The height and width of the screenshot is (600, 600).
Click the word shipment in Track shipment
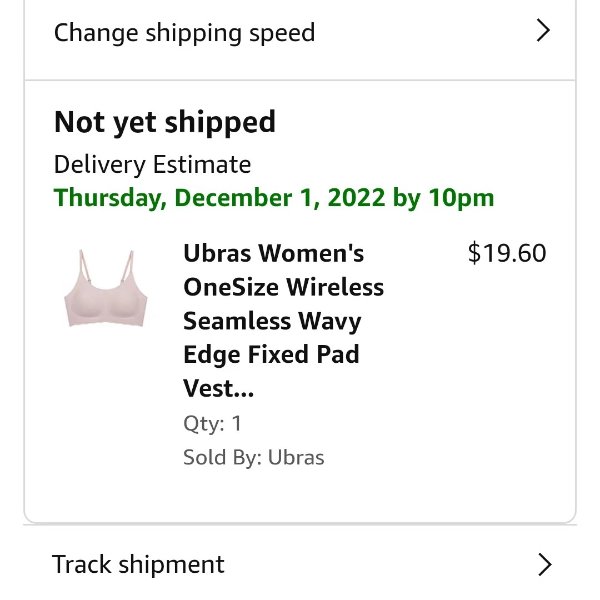click(171, 565)
